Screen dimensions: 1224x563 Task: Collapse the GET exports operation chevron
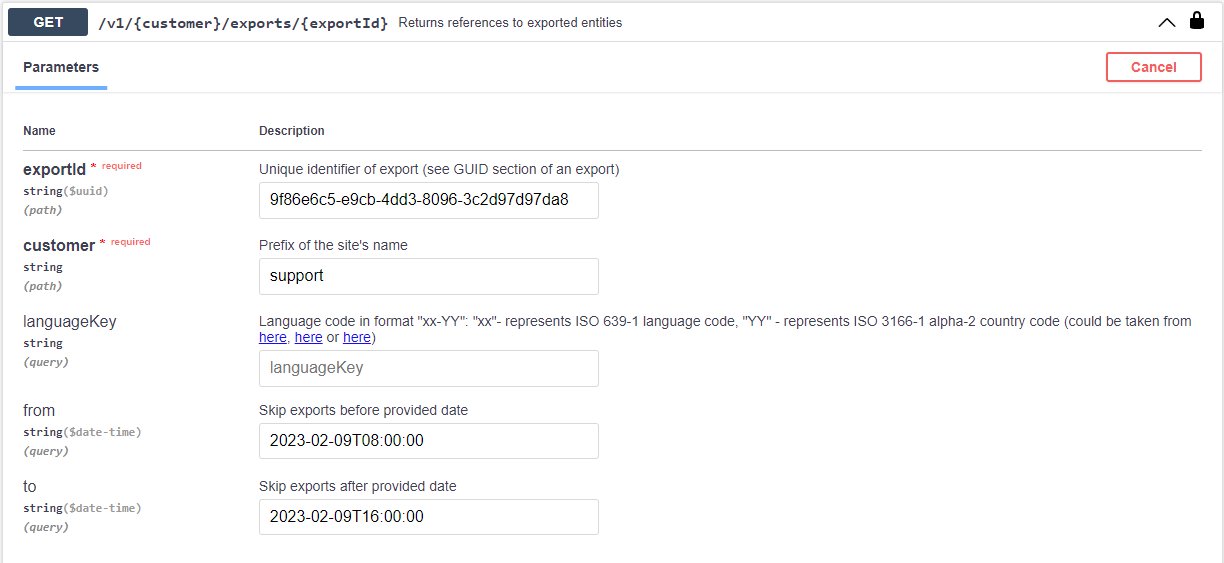pos(1166,22)
